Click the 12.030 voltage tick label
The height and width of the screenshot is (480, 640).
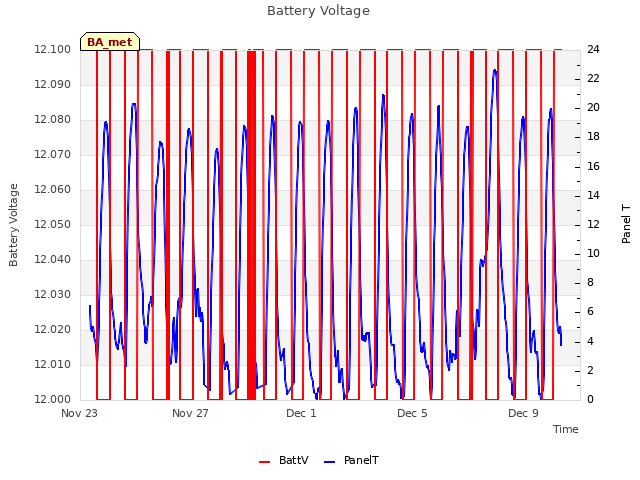pos(52,294)
